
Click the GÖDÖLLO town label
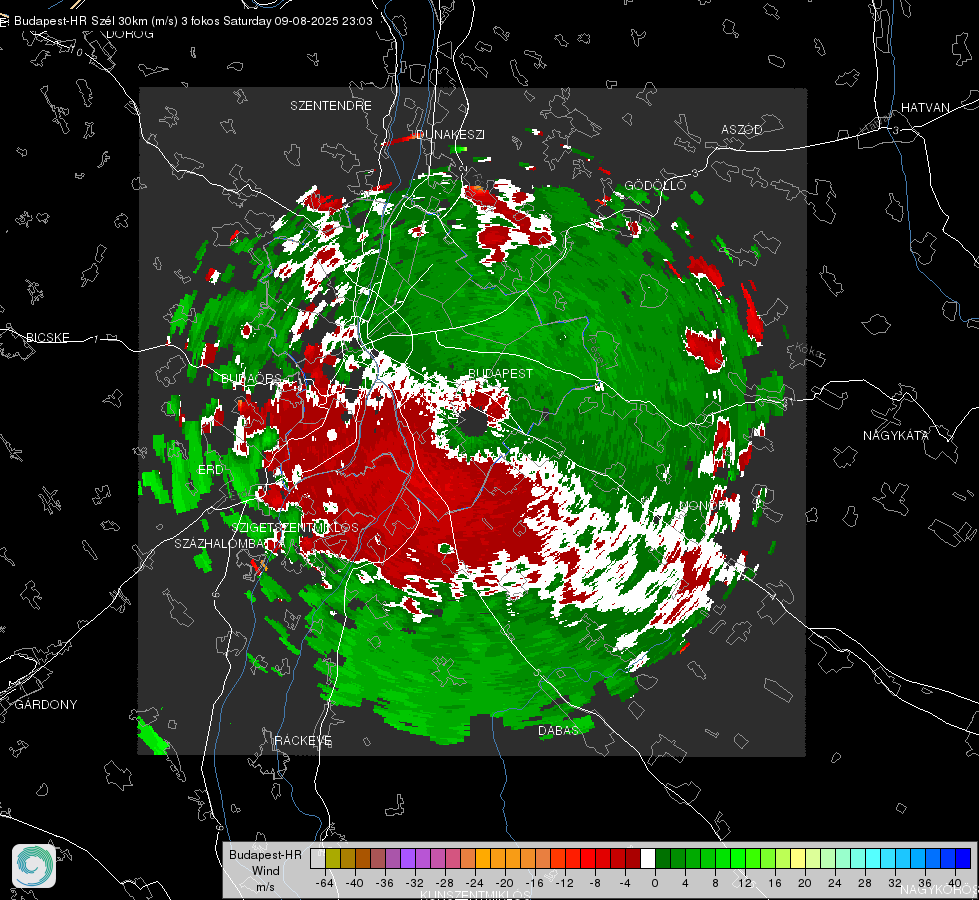(655, 185)
